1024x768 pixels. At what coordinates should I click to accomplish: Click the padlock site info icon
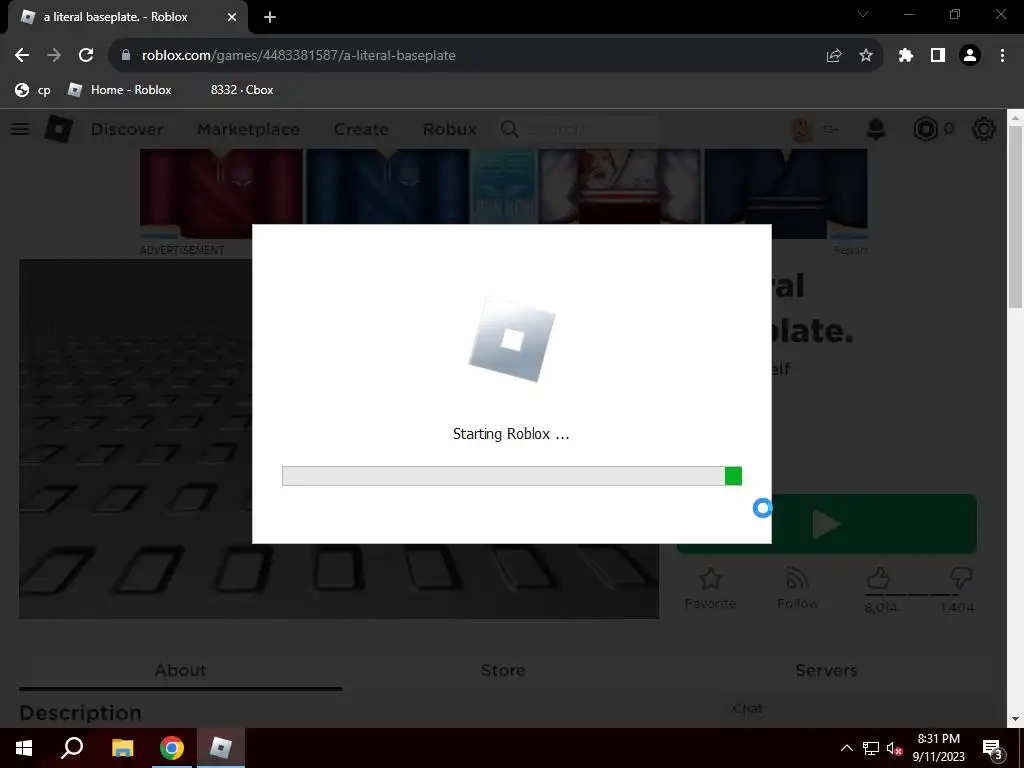126,56
